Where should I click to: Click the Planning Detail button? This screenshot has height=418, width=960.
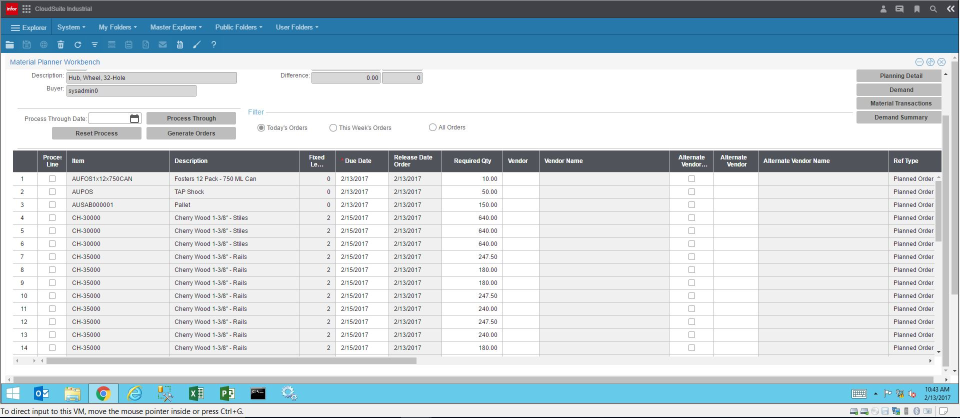(898, 75)
